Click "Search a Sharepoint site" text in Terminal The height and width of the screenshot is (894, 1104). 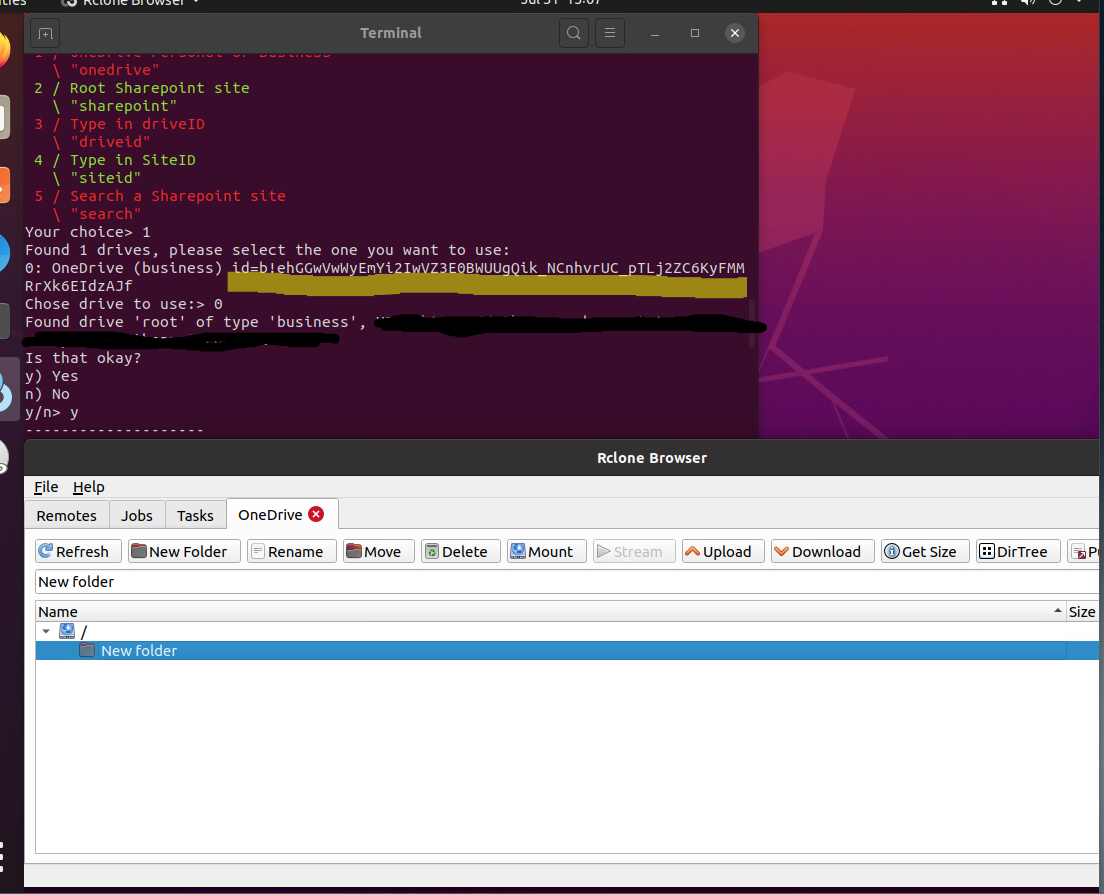[x=177, y=196]
